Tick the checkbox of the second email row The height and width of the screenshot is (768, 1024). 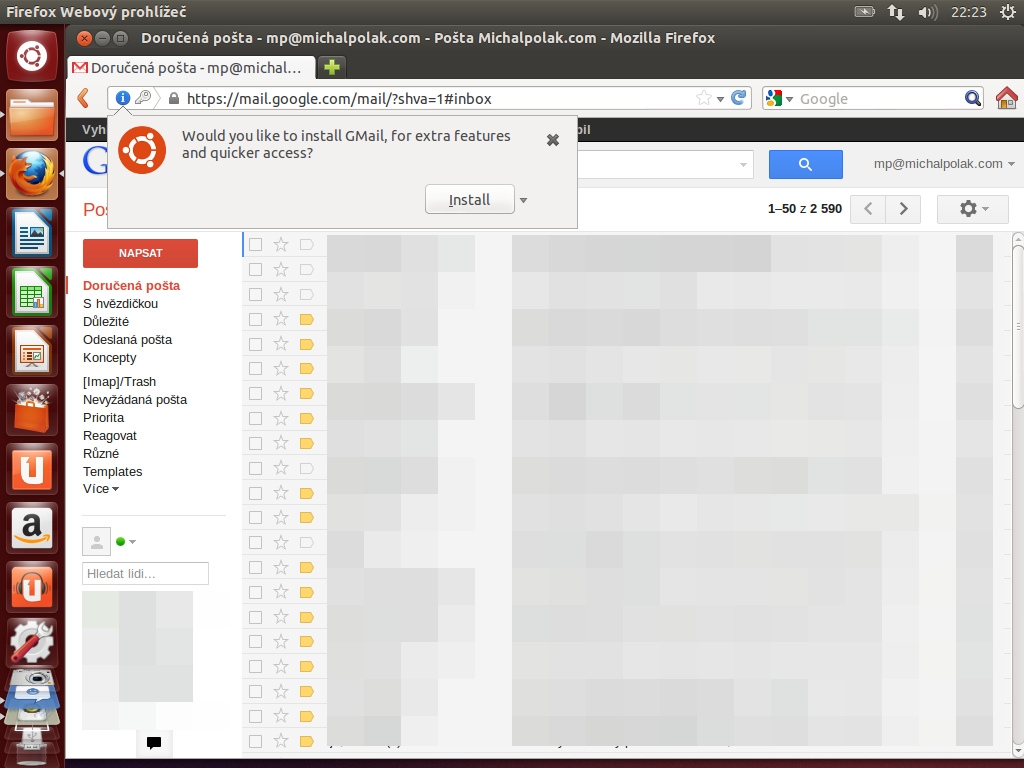point(255,269)
